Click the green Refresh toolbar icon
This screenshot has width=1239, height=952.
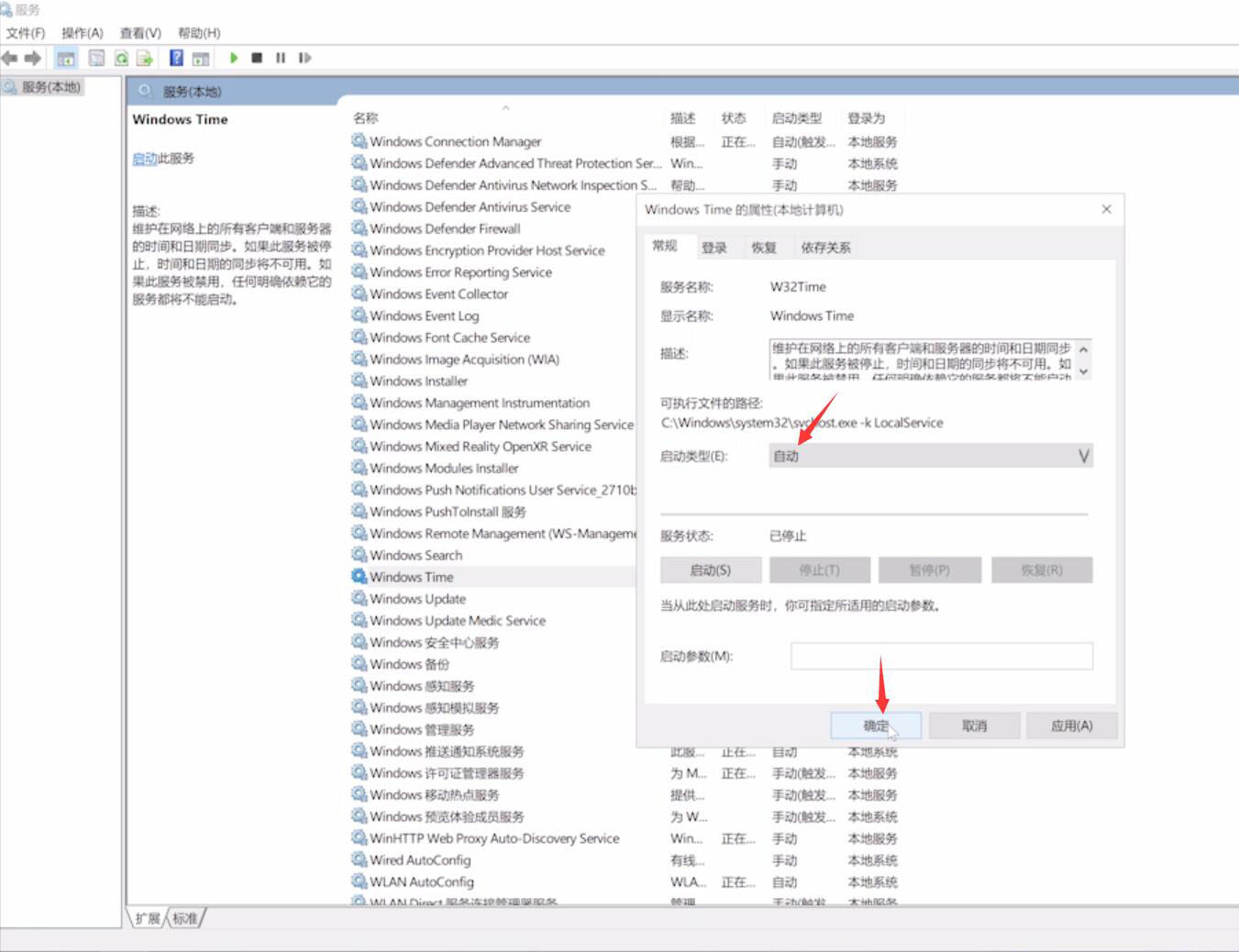[121, 58]
